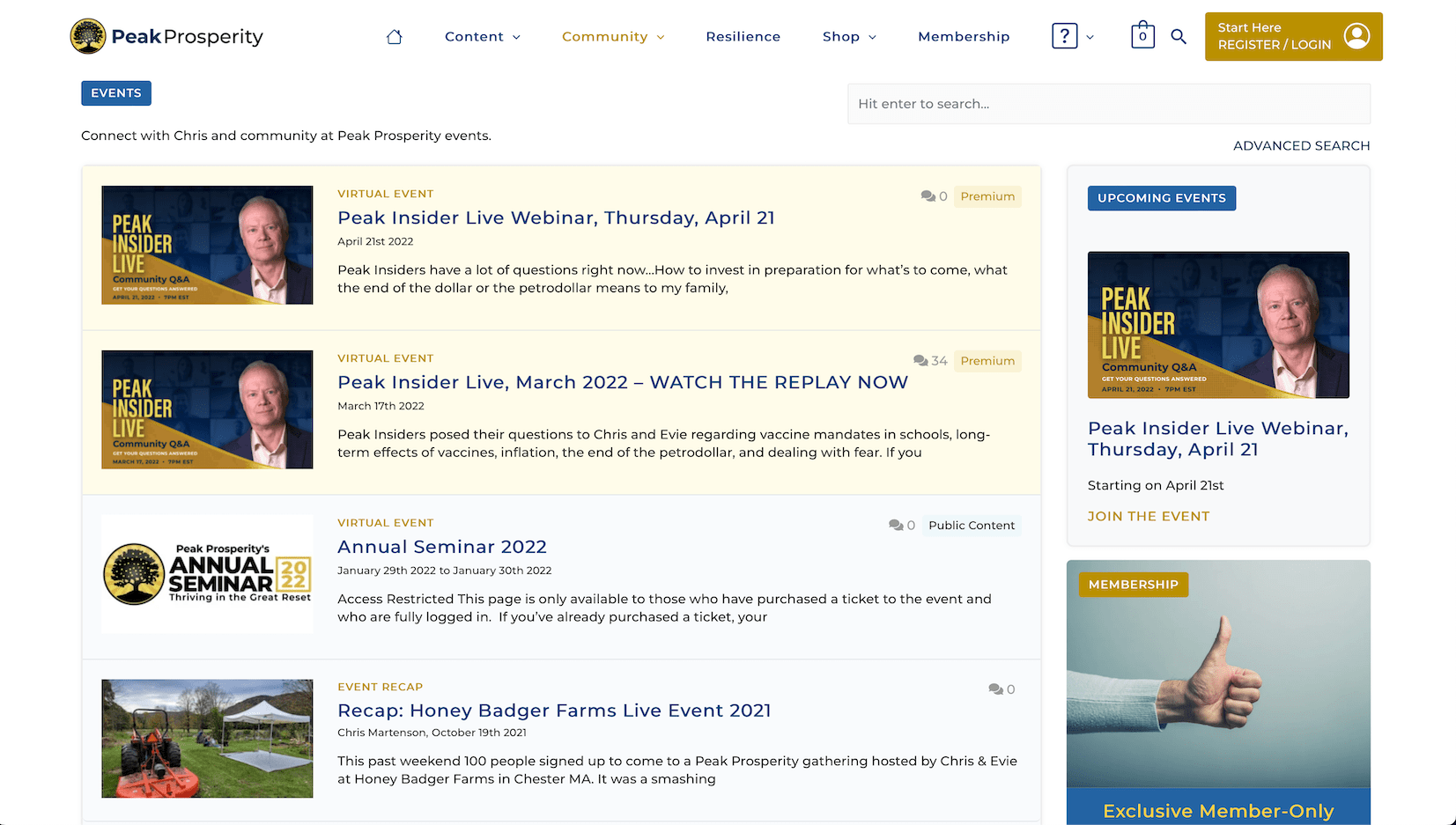Click the March 17th 2022 date text
This screenshot has width=1456, height=825.
point(381,406)
